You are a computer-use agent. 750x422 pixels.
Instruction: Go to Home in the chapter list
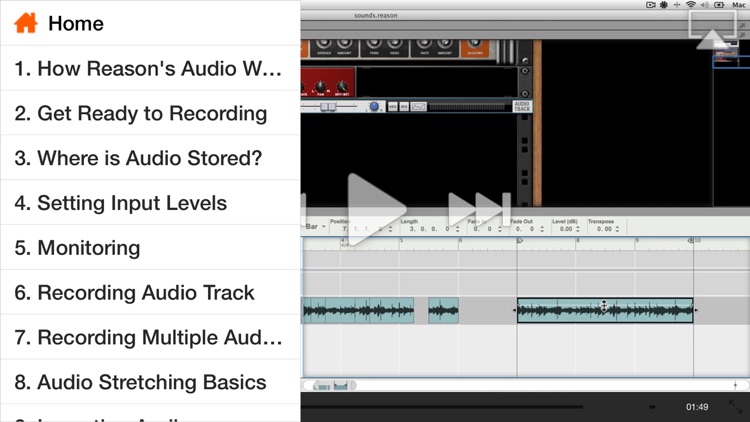150,23
